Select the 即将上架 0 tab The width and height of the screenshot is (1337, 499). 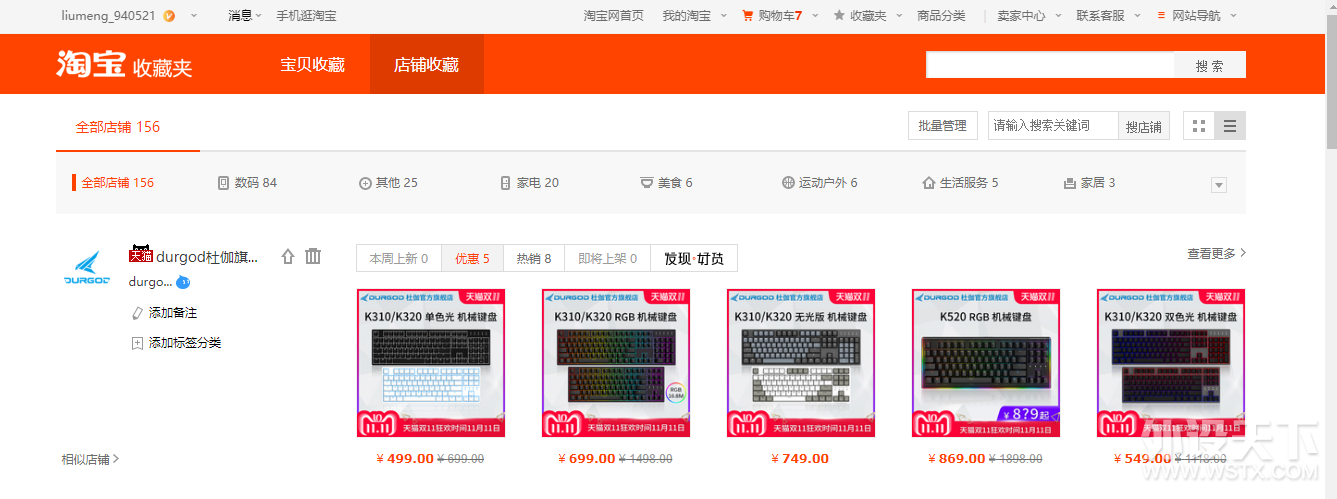click(607, 258)
